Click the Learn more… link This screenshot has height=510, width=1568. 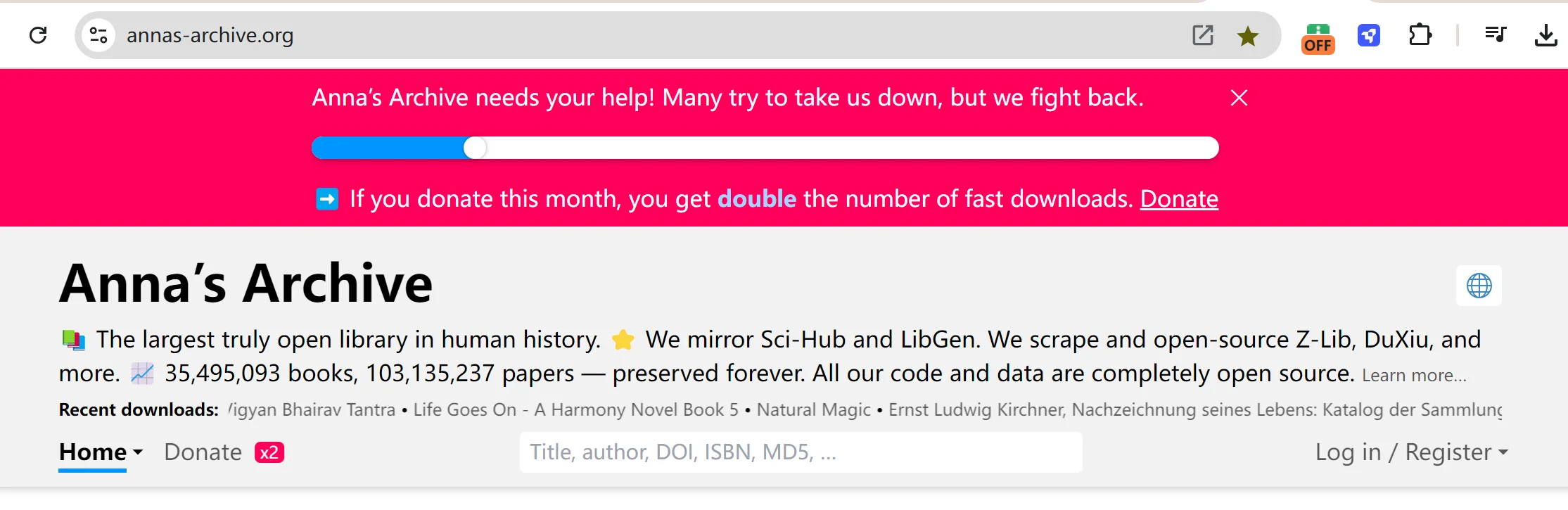tap(1414, 376)
